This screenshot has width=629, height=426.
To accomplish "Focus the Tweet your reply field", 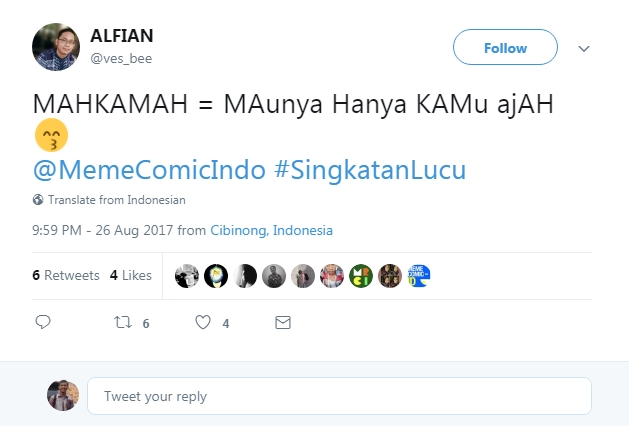I will pos(338,396).
